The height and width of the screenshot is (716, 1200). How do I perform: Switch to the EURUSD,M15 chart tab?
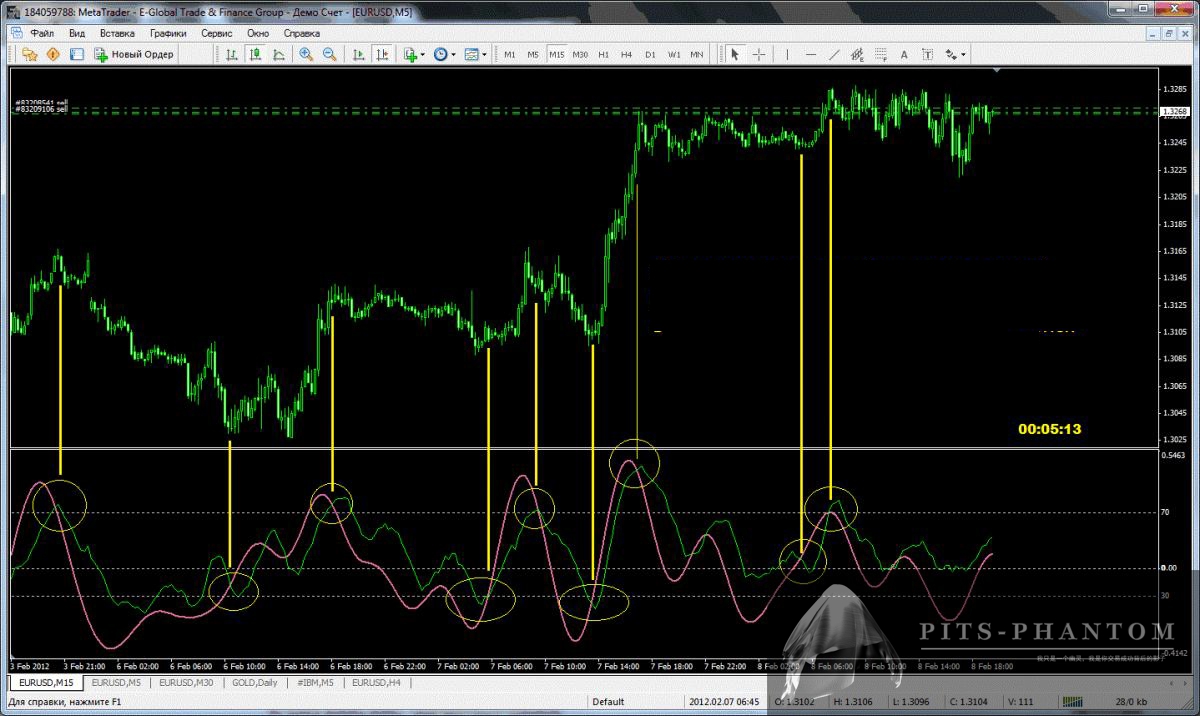click(x=48, y=683)
